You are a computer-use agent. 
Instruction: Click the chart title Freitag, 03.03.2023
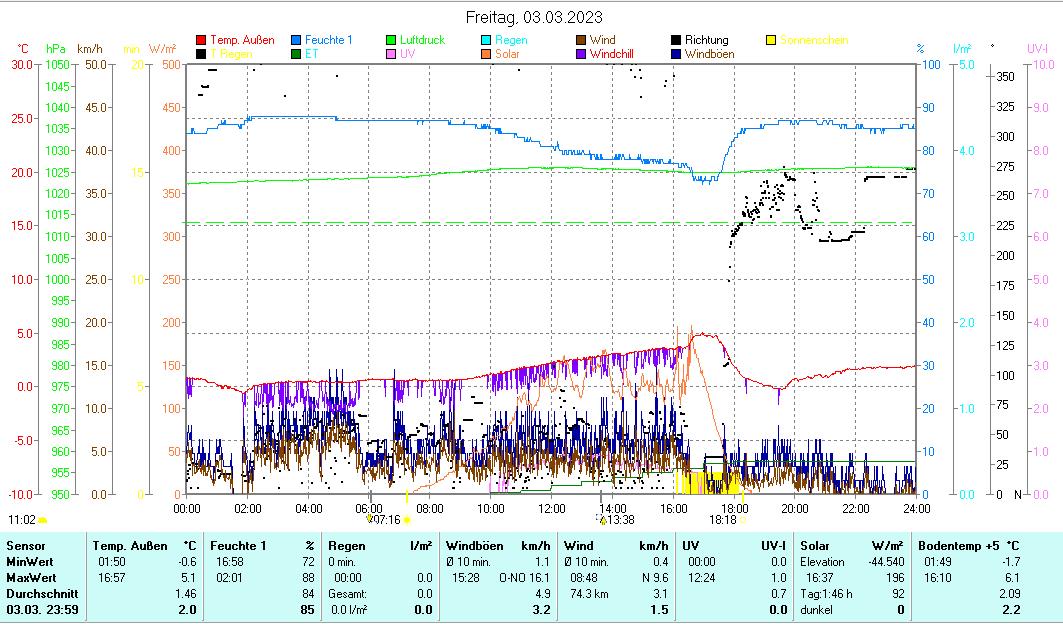click(x=534, y=17)
